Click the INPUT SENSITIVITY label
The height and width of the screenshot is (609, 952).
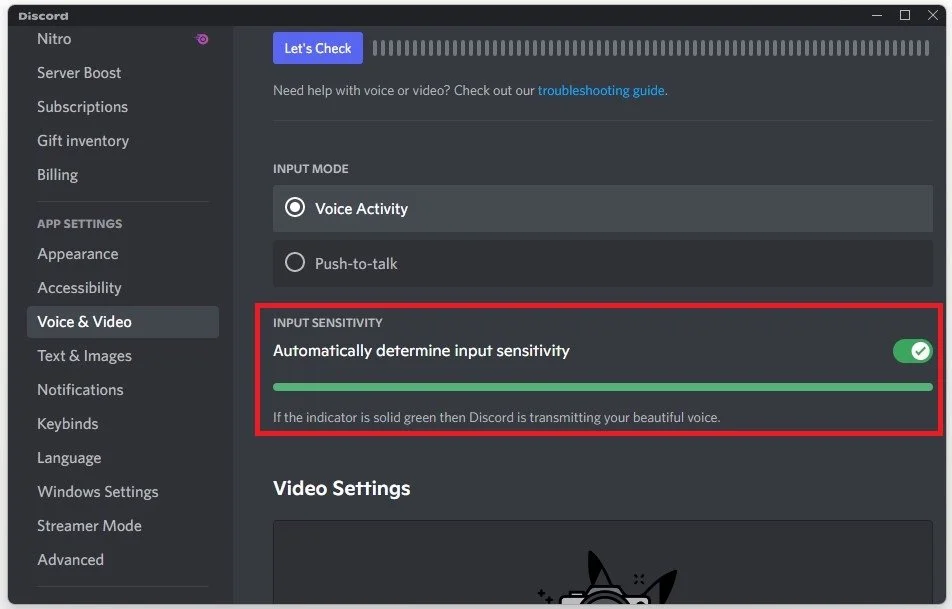[x=327, y=323]
